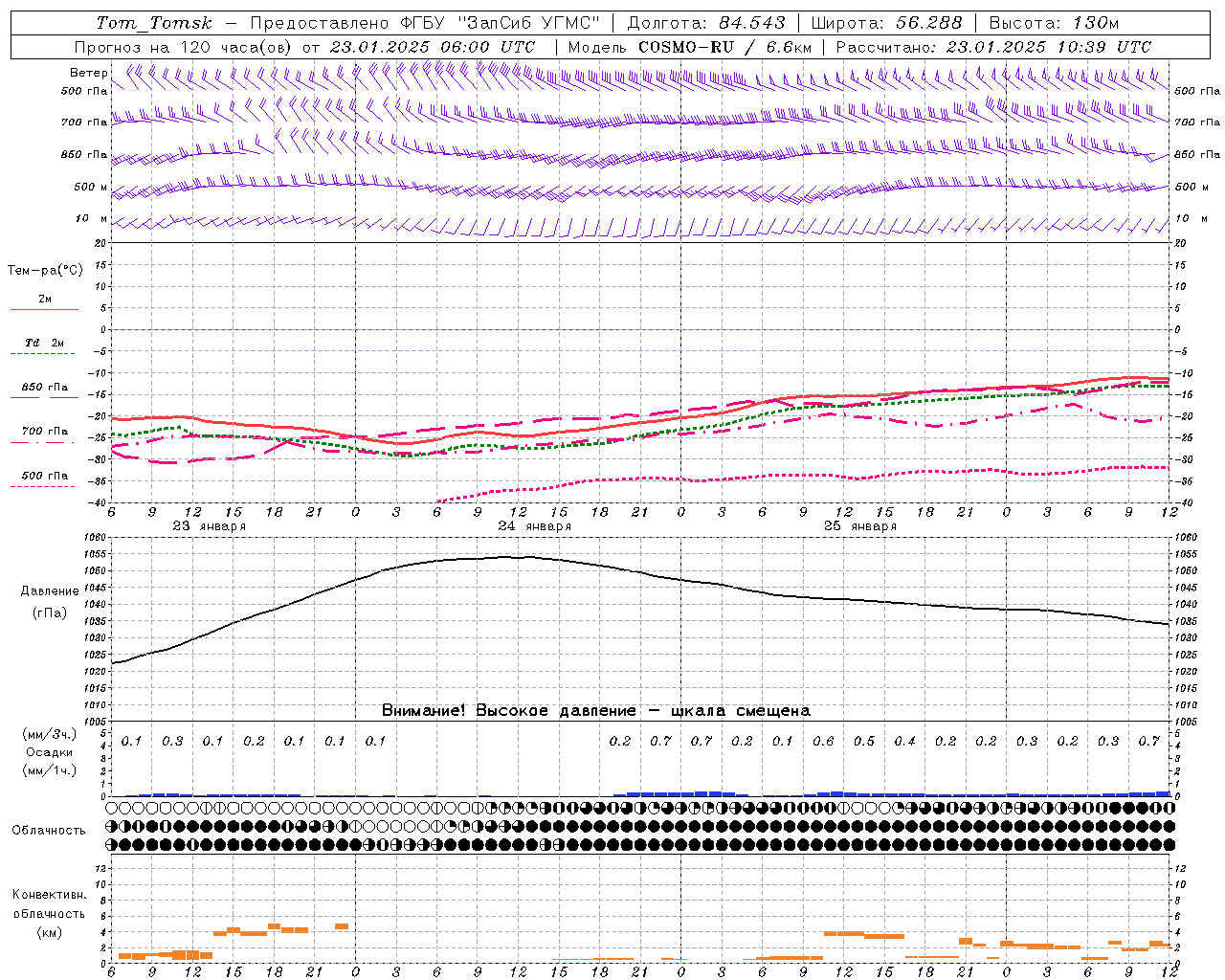
Task: Click the Ветер panel label
Action: (x=88, y=73)
